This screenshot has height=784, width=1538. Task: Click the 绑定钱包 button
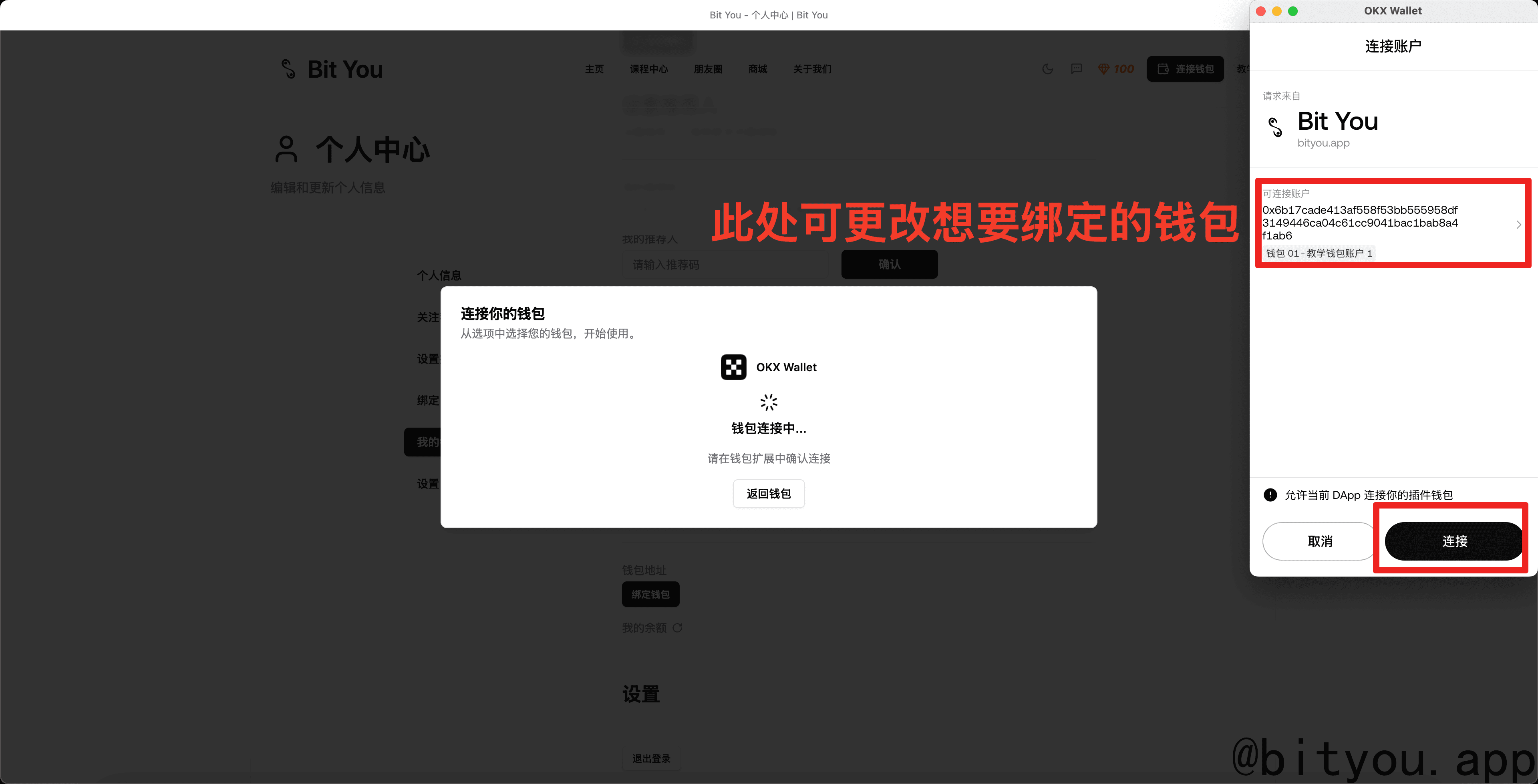click(x=650, y=594)
